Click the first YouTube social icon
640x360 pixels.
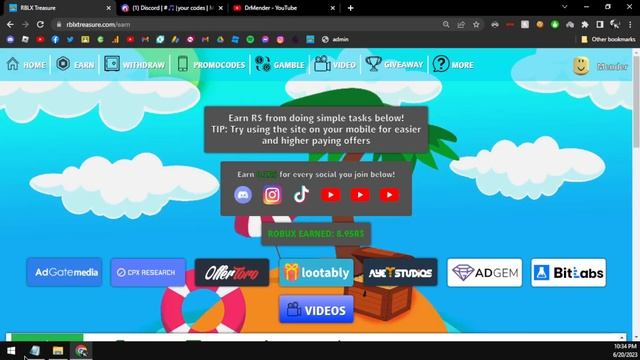(331, 195)
